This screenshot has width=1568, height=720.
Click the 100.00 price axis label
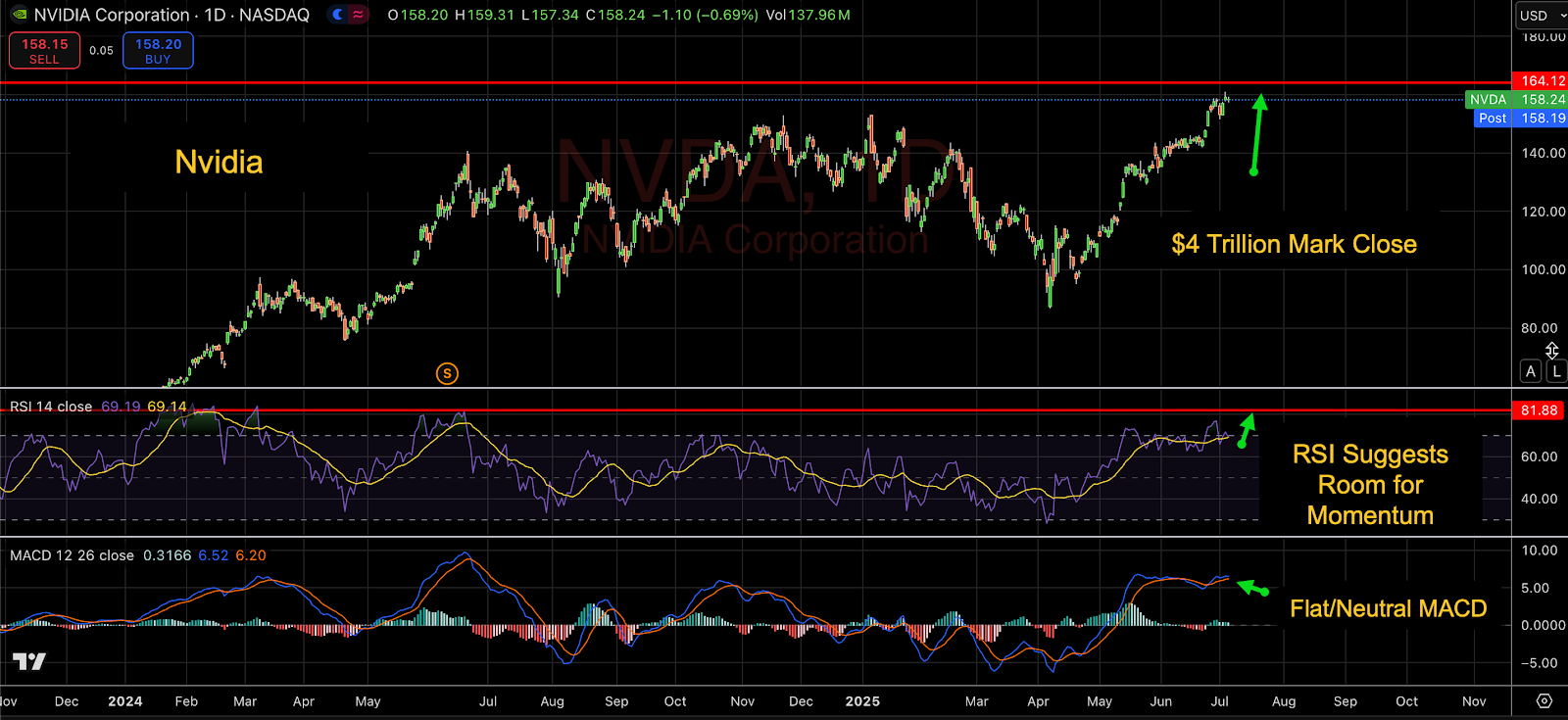(1543, 269)
